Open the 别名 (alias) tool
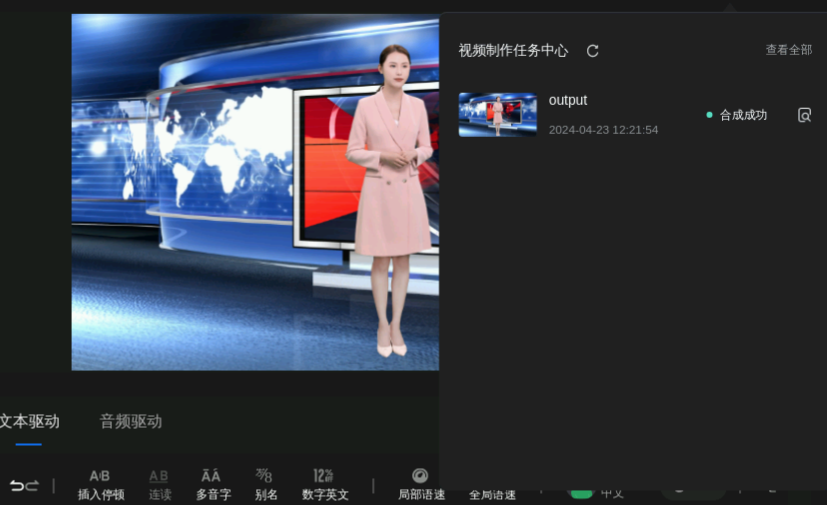Image resolution: width=827 pixels, height=505 pixels. click(x=265, y=485)
